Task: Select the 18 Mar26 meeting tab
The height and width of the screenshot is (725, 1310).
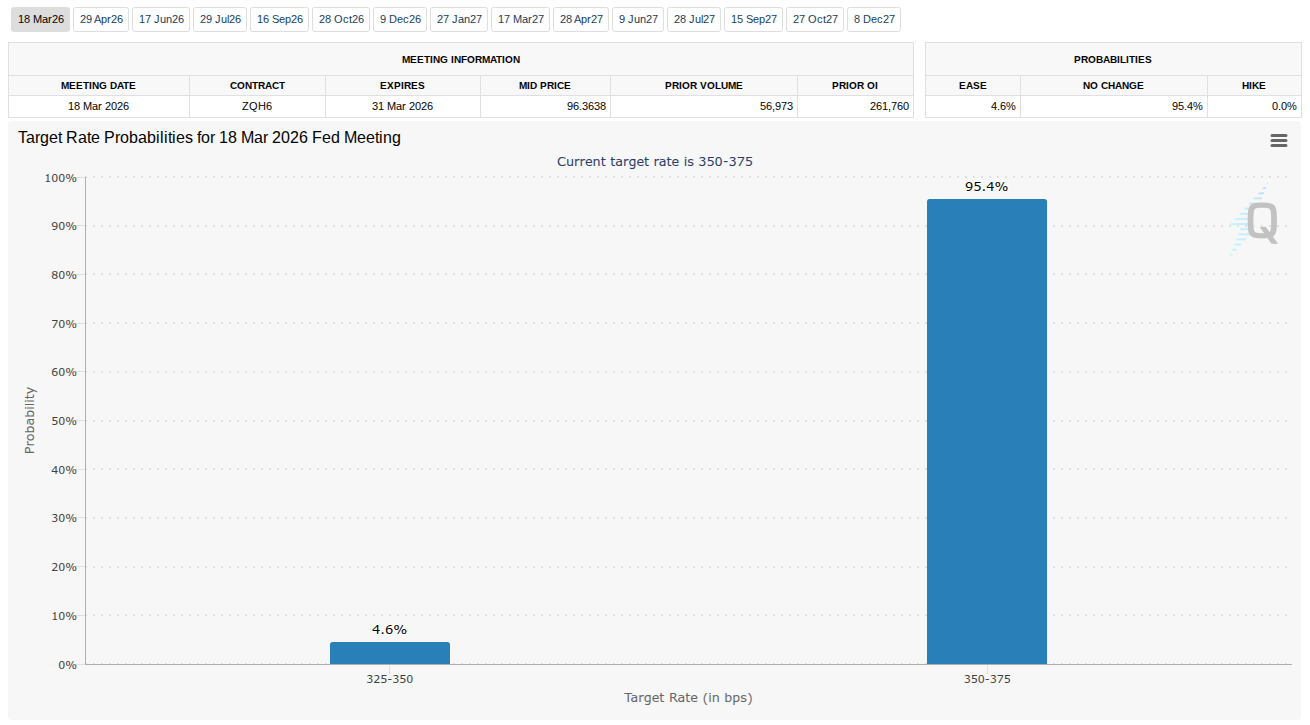Action: click(40, 19)
